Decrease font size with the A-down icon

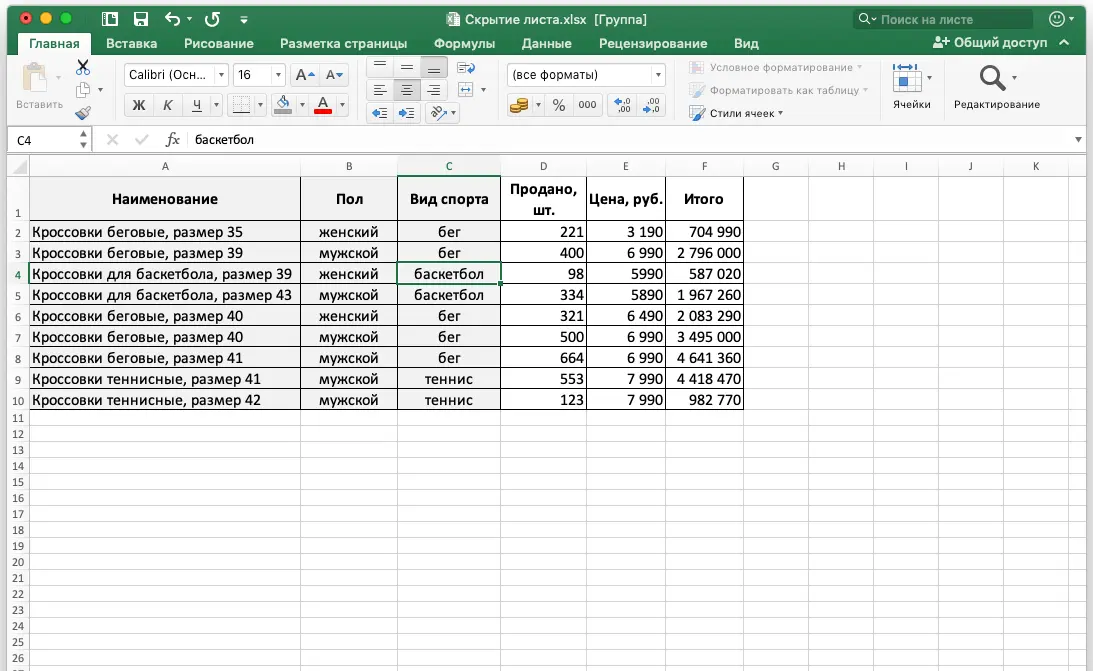tap(334, 75)
